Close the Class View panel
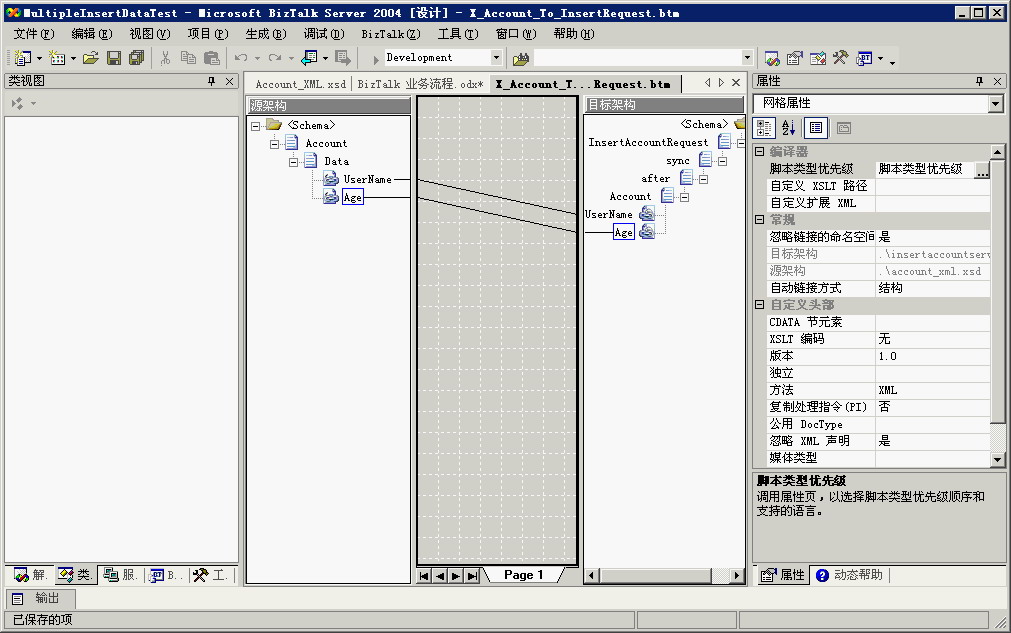 tap(230, 81)
